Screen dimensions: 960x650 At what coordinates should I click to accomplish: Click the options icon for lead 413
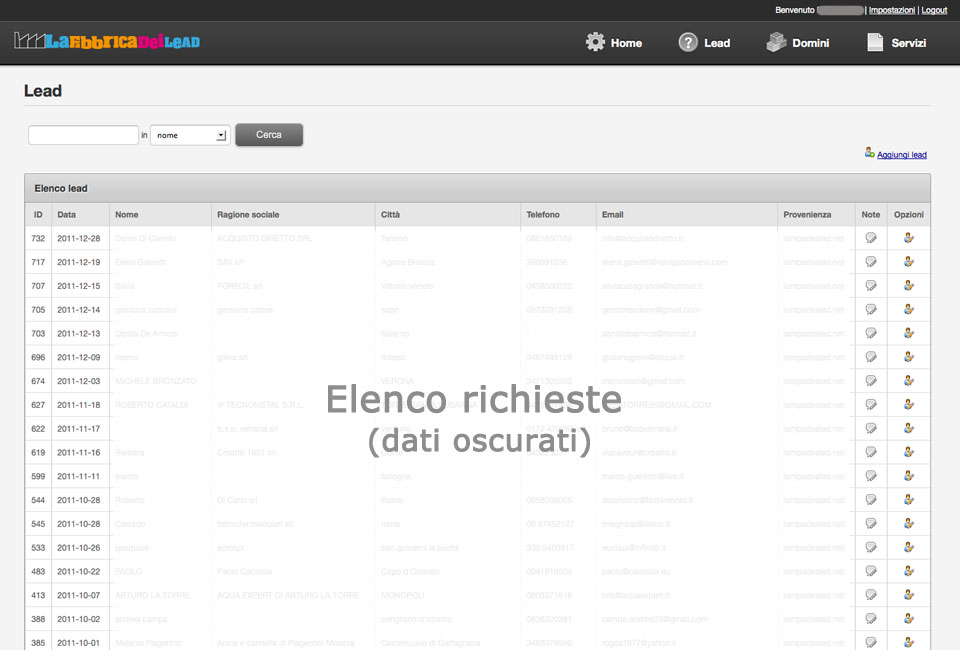(x=909, y=595)
